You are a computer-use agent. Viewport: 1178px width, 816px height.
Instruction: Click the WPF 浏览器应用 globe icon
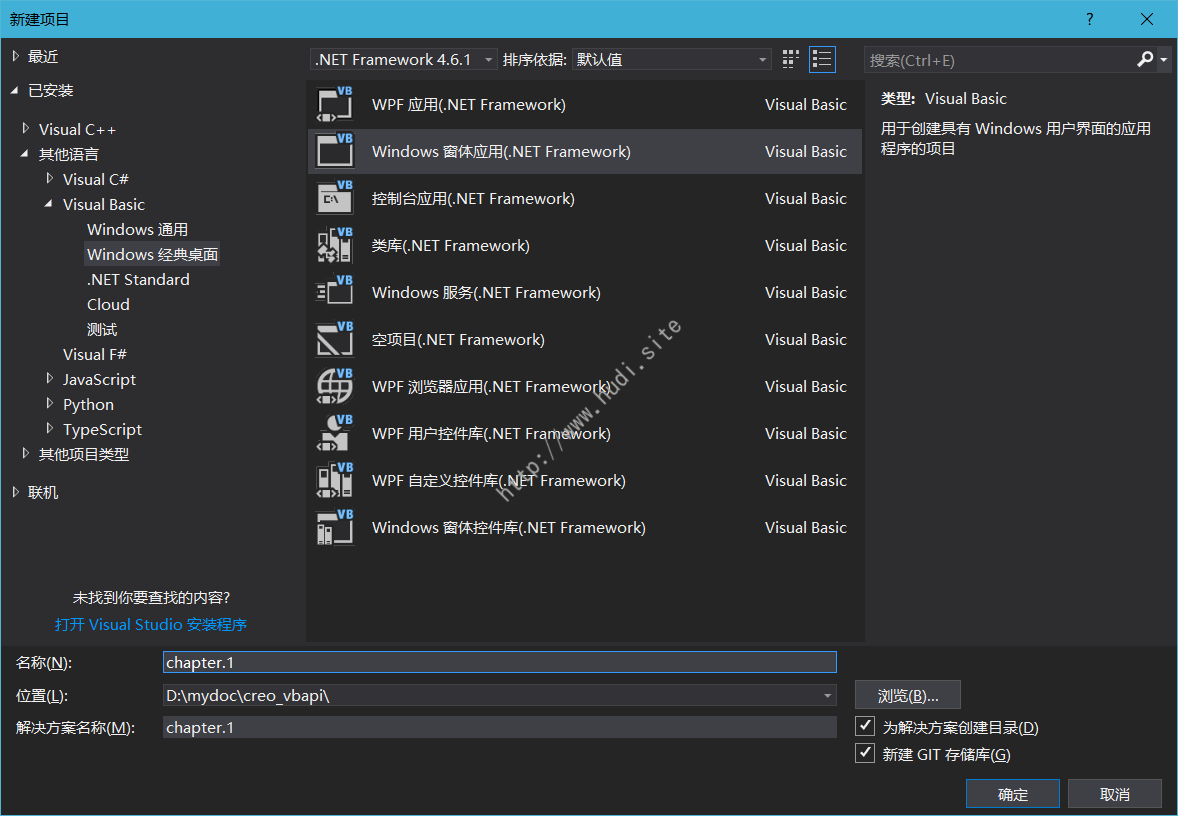(334, 386)
